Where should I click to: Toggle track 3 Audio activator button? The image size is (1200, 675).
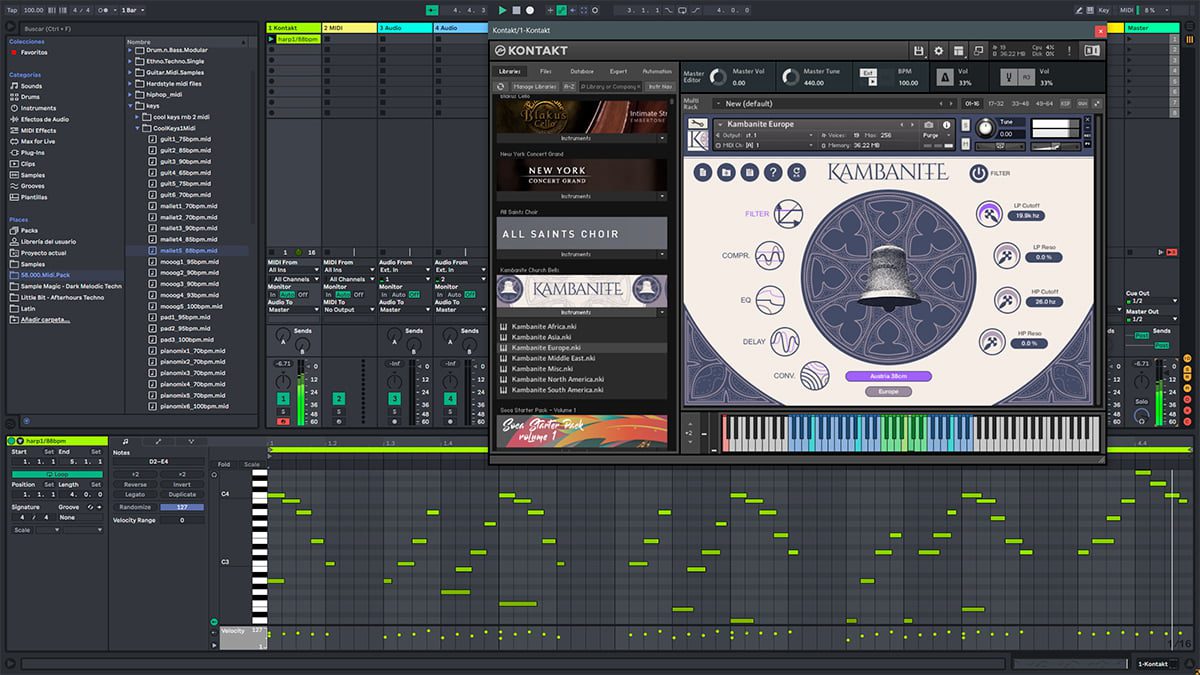tap(395, 399)
